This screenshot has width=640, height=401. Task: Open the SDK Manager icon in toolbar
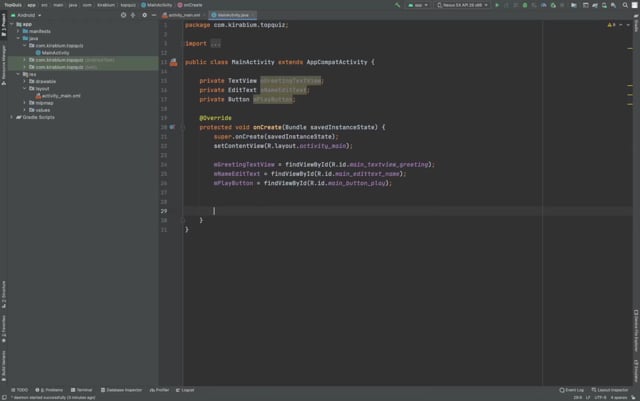coord(613,5)
